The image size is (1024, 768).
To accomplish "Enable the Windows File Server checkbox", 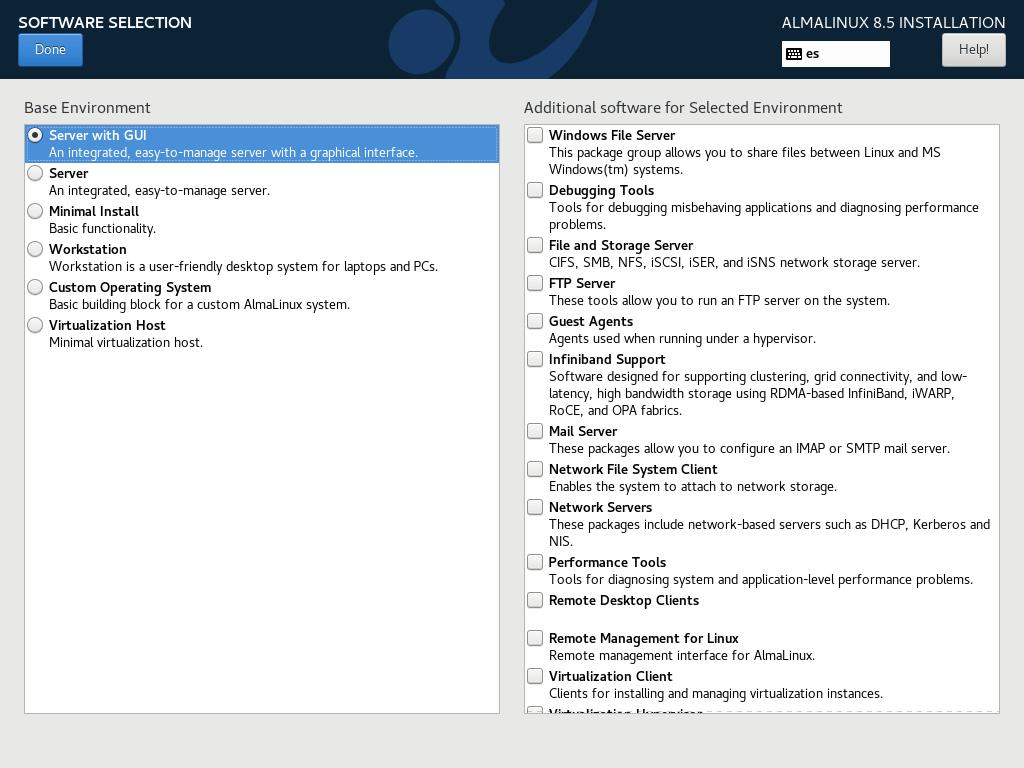I will pos(535,135).
